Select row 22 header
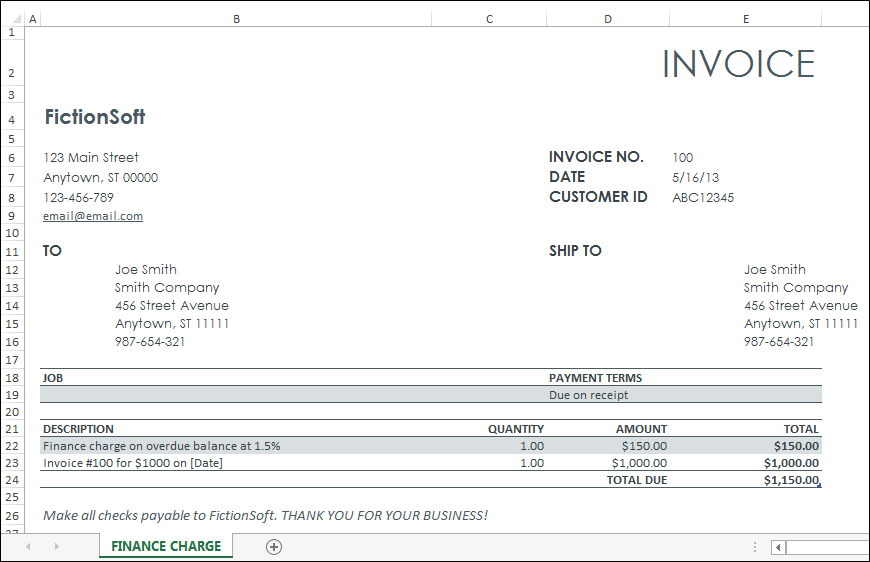The height and width of the screenshot is (562, 870). [x=12, y=446]
